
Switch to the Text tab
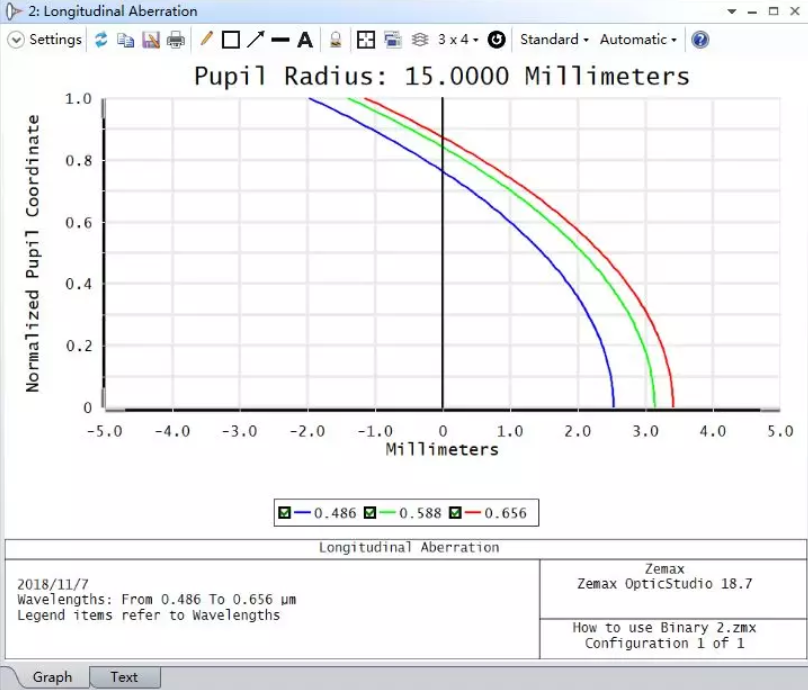tap(124, 677)
